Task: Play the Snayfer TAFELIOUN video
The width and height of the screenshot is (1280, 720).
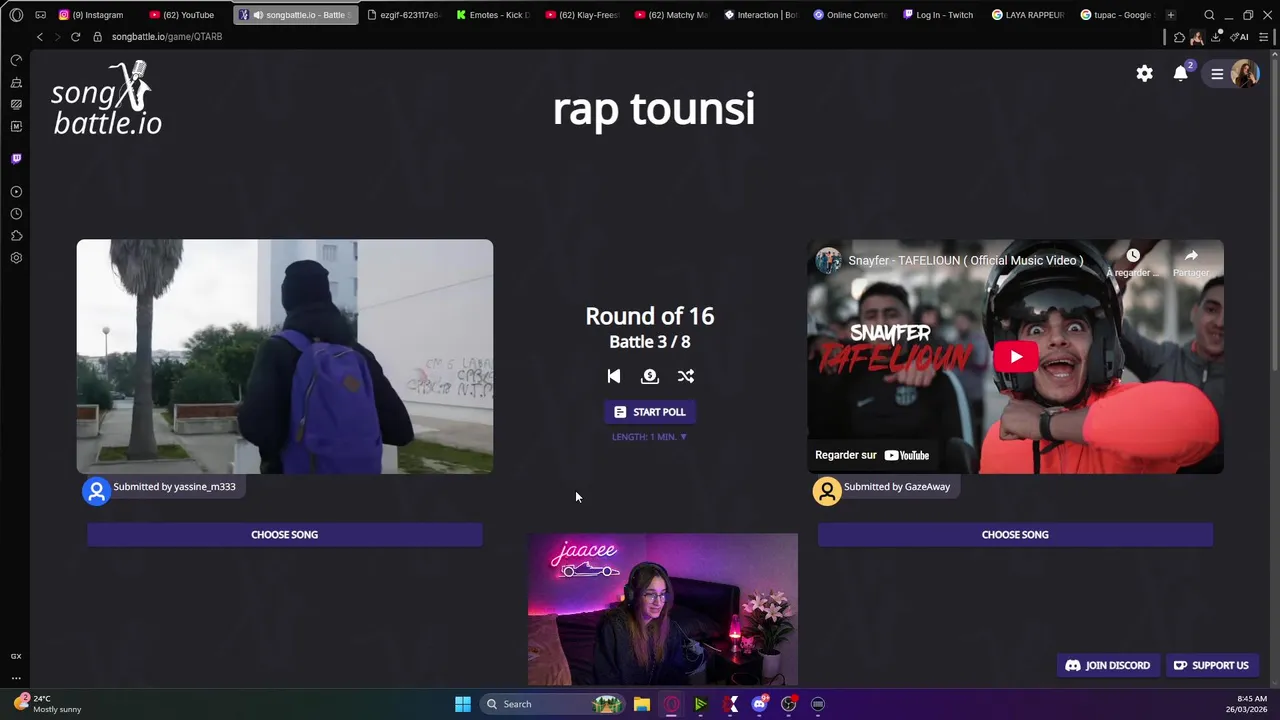Action: click(x=1016, y=357)
